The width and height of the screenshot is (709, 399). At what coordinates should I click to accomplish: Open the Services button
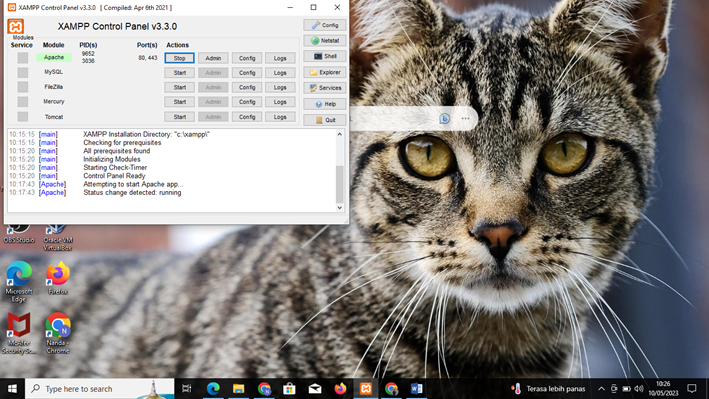coord(325,88)
